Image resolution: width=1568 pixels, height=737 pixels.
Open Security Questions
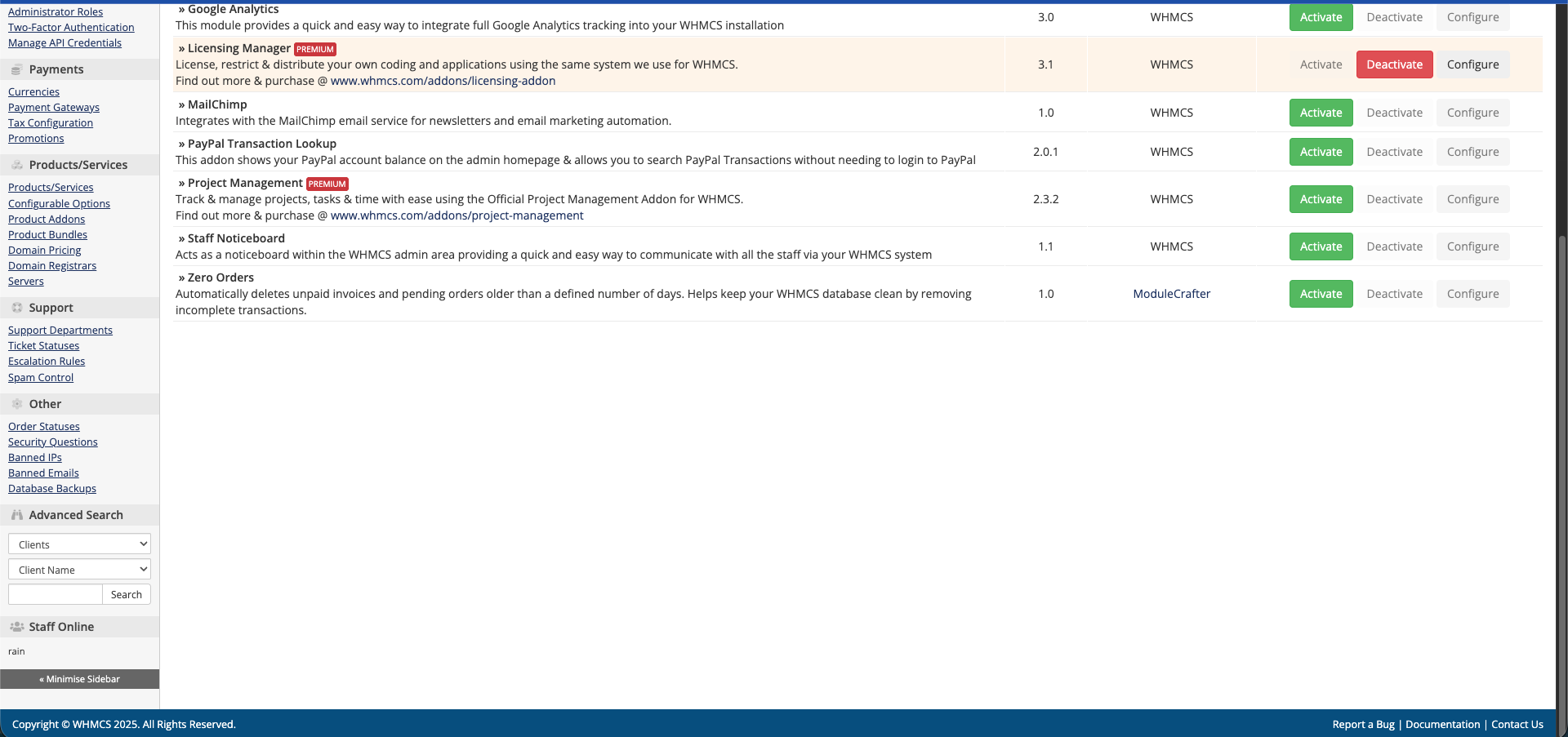point(53,442)
